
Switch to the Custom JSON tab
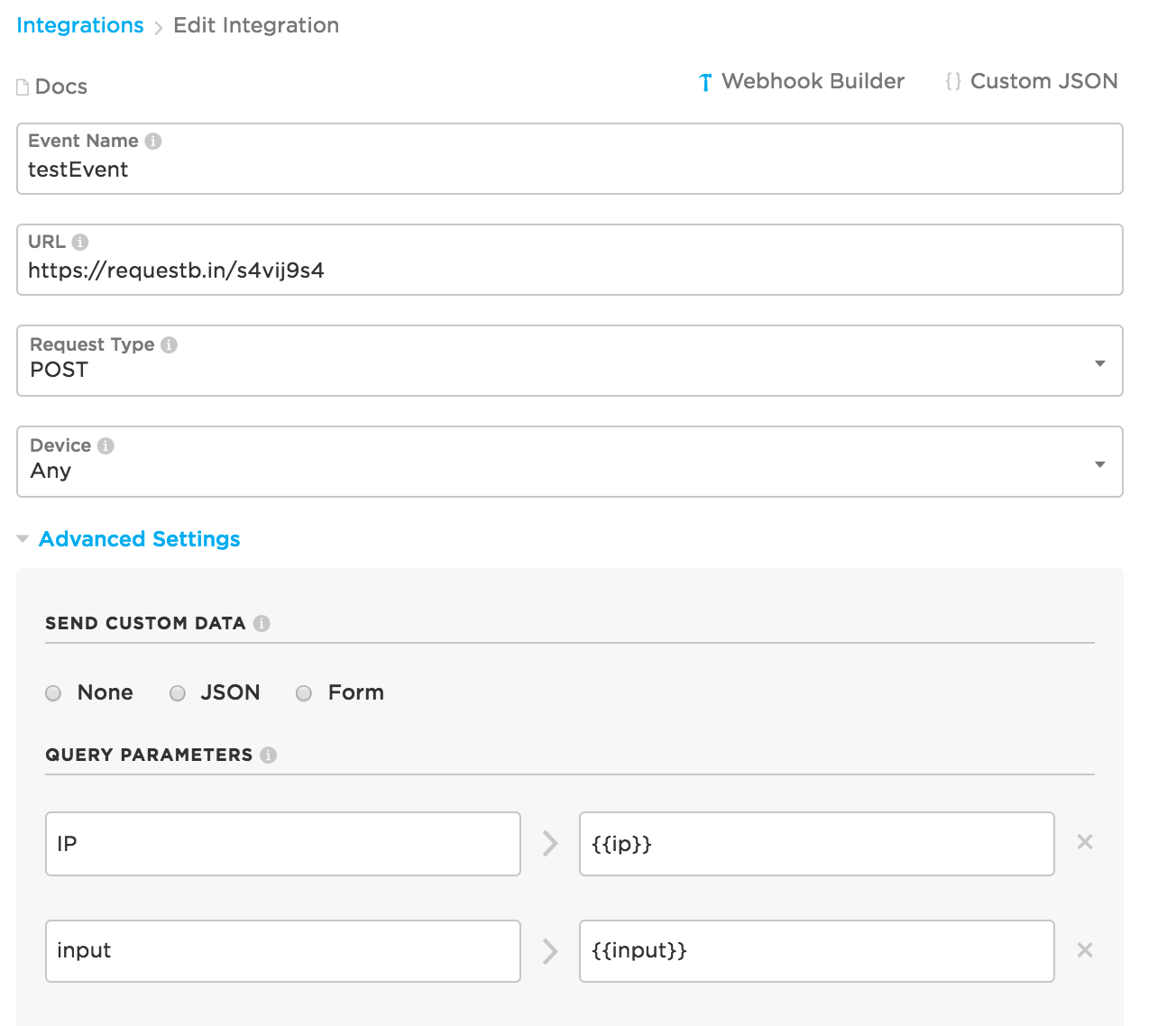[1032, 81]
